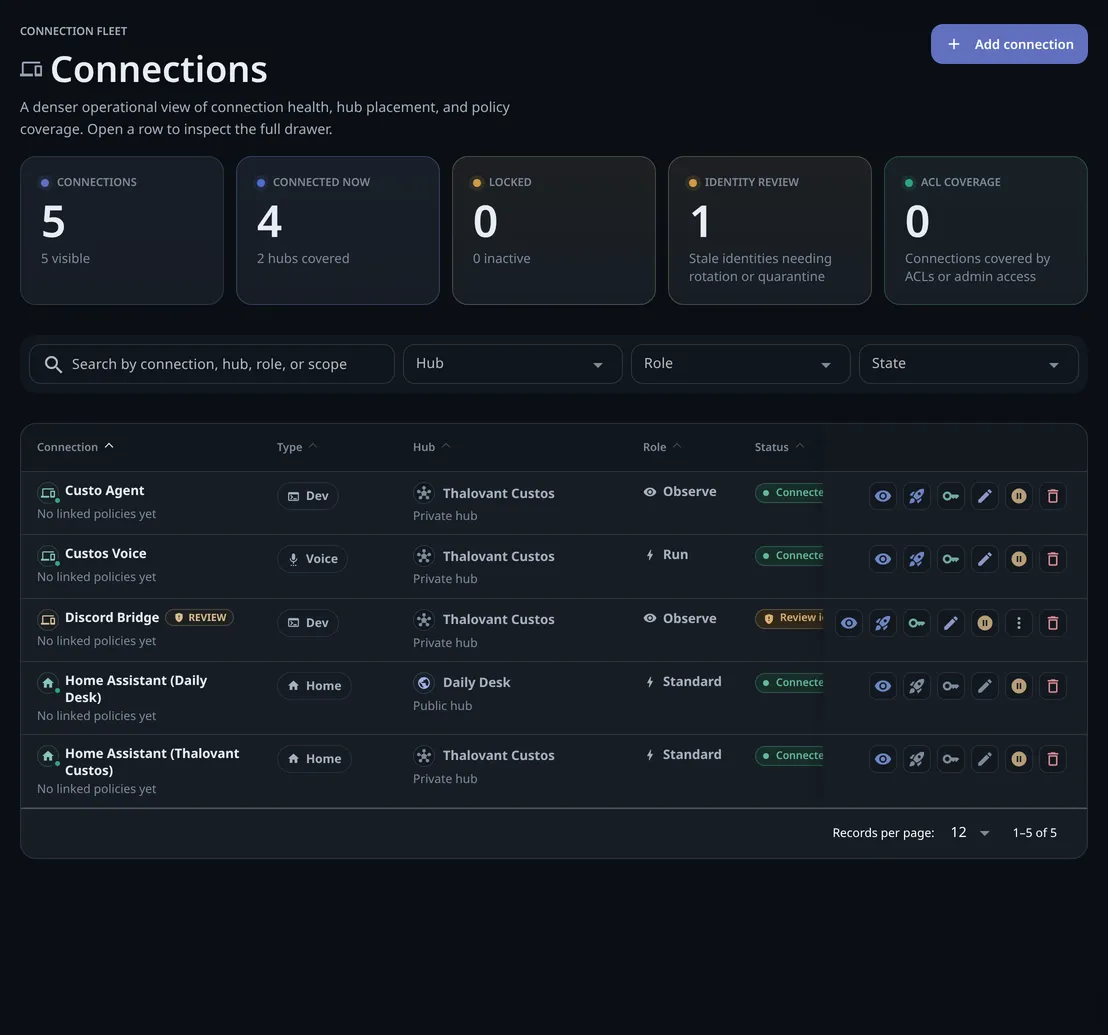Click the Voice type chip

[312, 559]
